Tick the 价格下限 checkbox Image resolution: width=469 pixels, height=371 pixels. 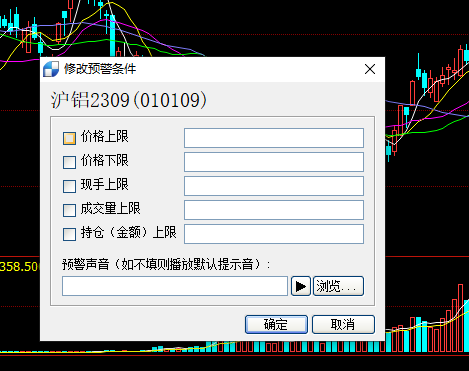(x=69, y=162)
